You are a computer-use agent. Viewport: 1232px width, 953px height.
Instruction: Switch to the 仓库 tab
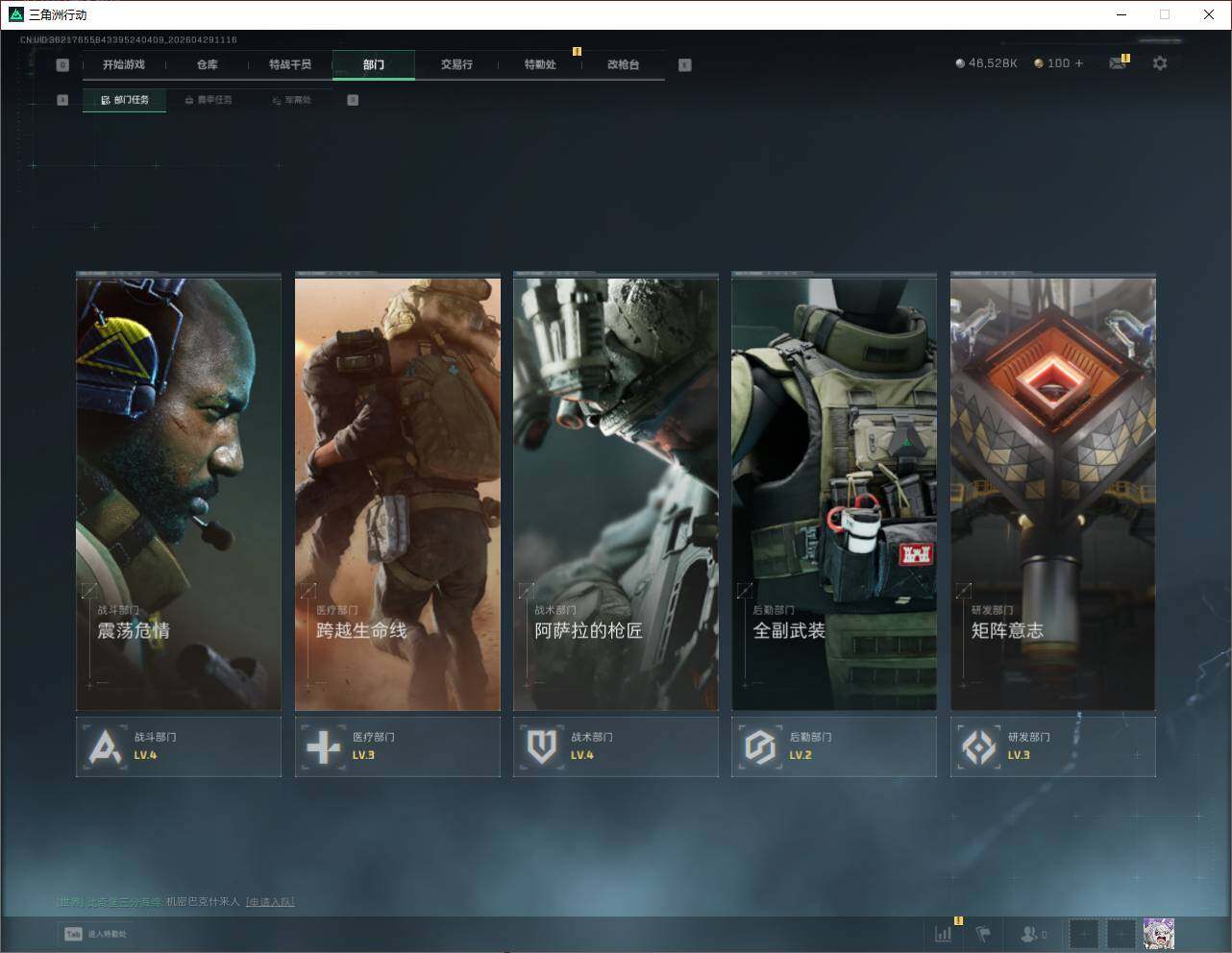pos(207,64)
